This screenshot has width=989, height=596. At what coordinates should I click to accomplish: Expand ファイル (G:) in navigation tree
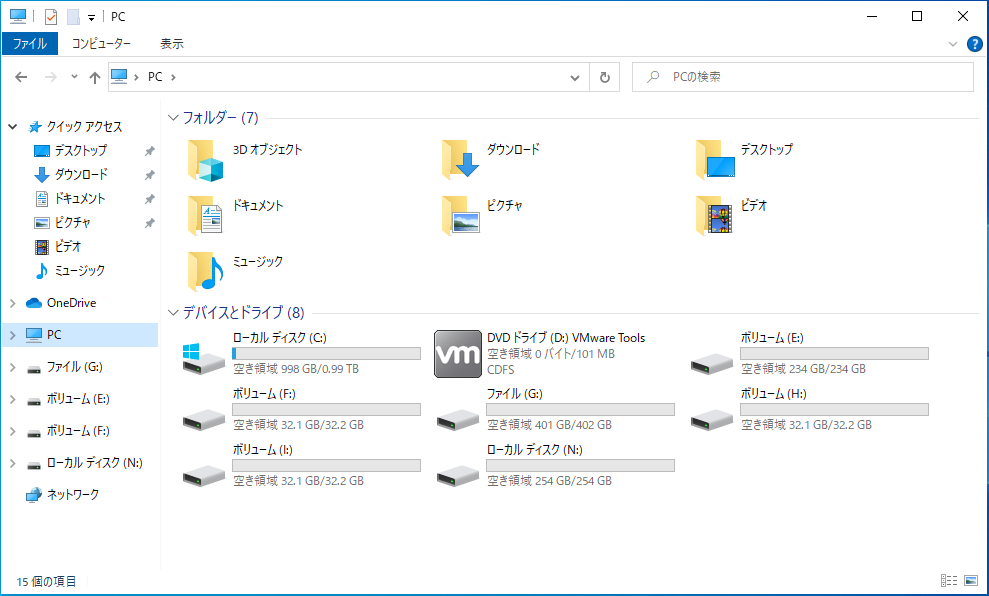[13, 367]
